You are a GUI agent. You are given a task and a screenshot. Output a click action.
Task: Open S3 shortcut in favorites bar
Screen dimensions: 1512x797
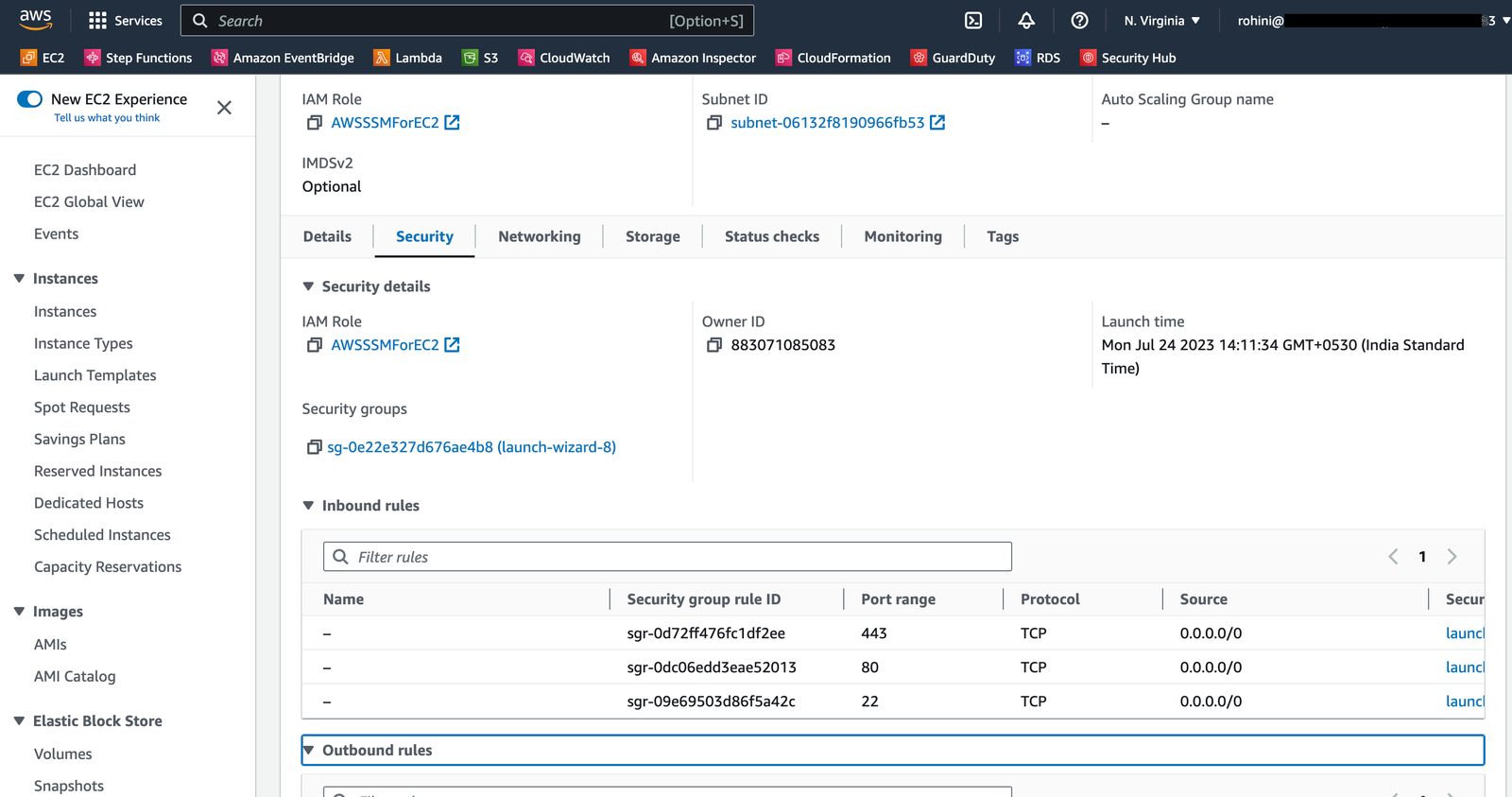[480, 58]
